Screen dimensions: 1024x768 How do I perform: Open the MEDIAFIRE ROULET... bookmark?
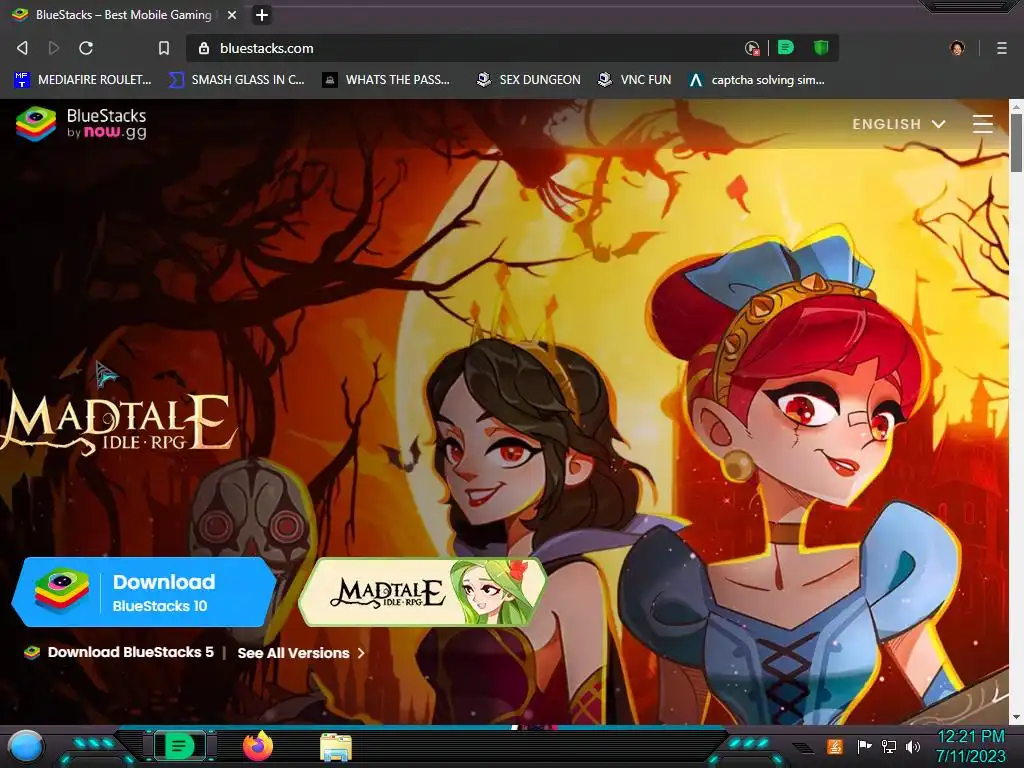(x=83, y=80)
